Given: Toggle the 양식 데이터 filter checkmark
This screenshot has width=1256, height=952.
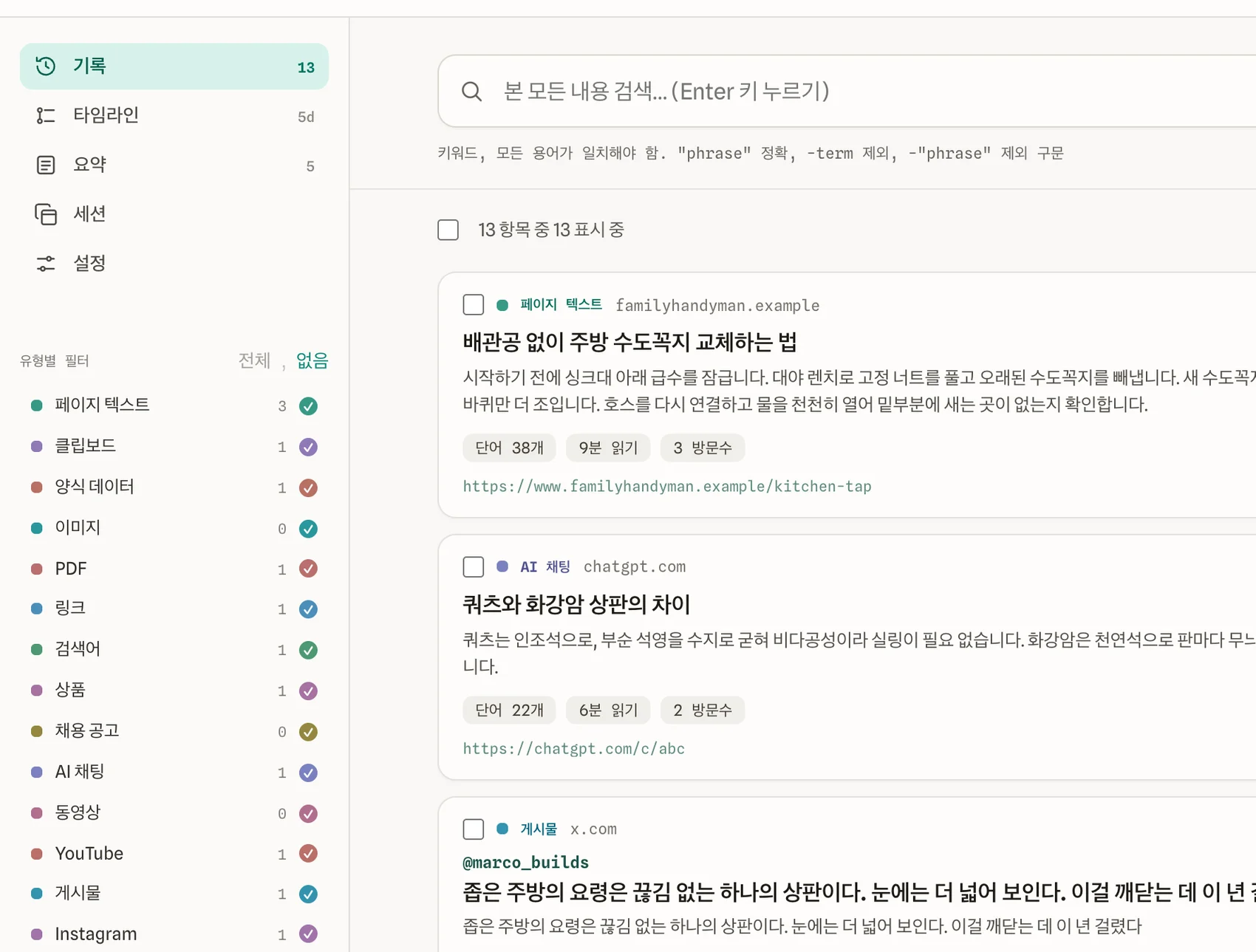Looking at the screenshot, I should pyautogui.click(x=308, y=488).
